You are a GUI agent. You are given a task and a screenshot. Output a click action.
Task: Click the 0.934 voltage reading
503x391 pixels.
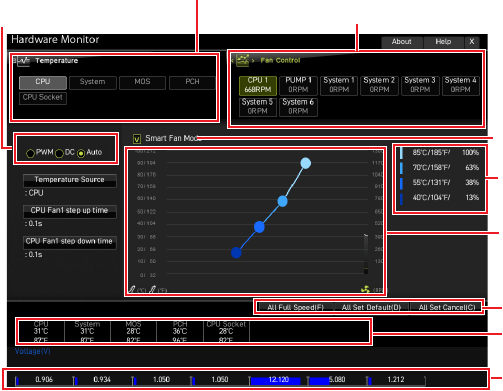(x=102, y=380)
